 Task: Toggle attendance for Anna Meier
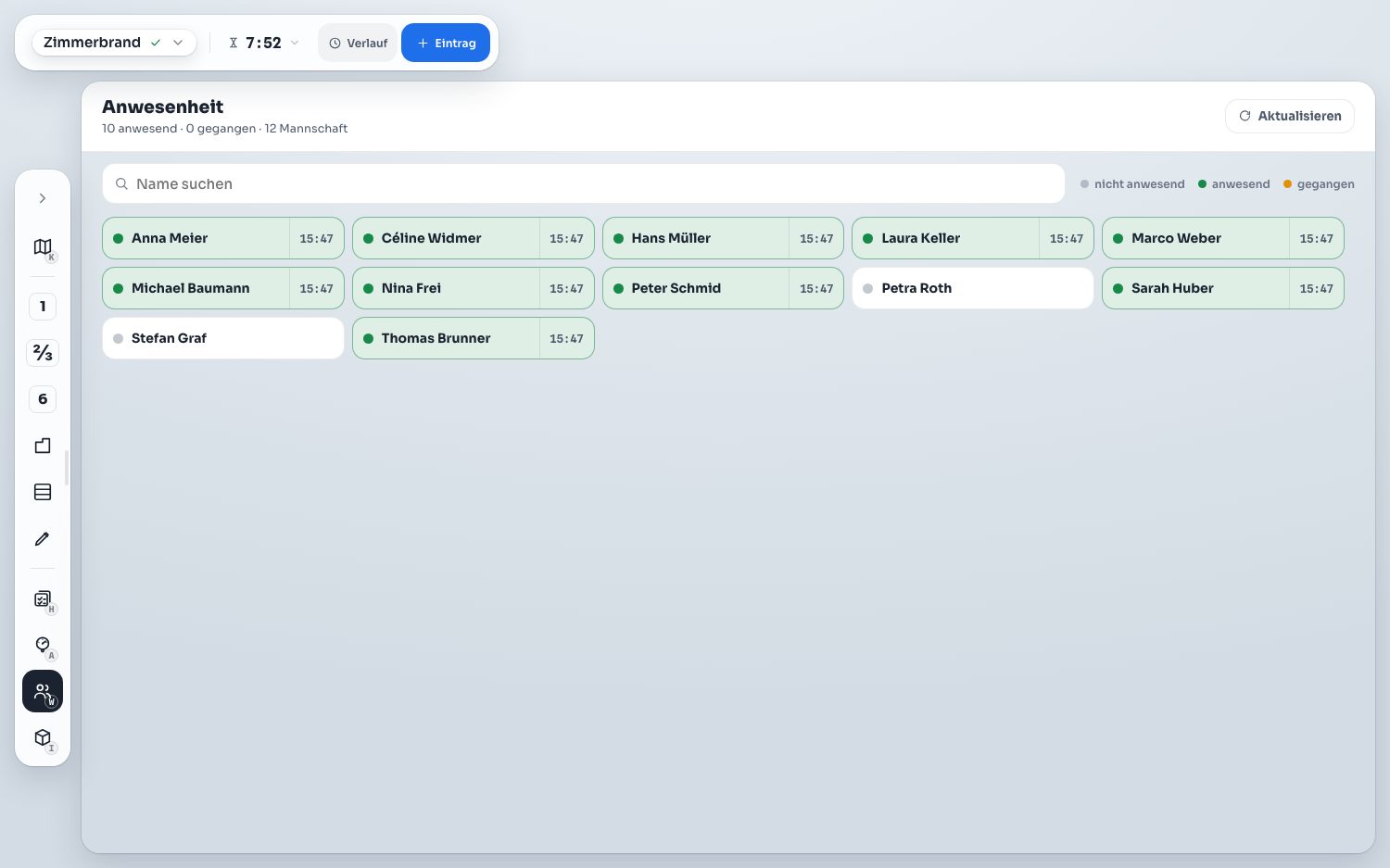point(196,238)
